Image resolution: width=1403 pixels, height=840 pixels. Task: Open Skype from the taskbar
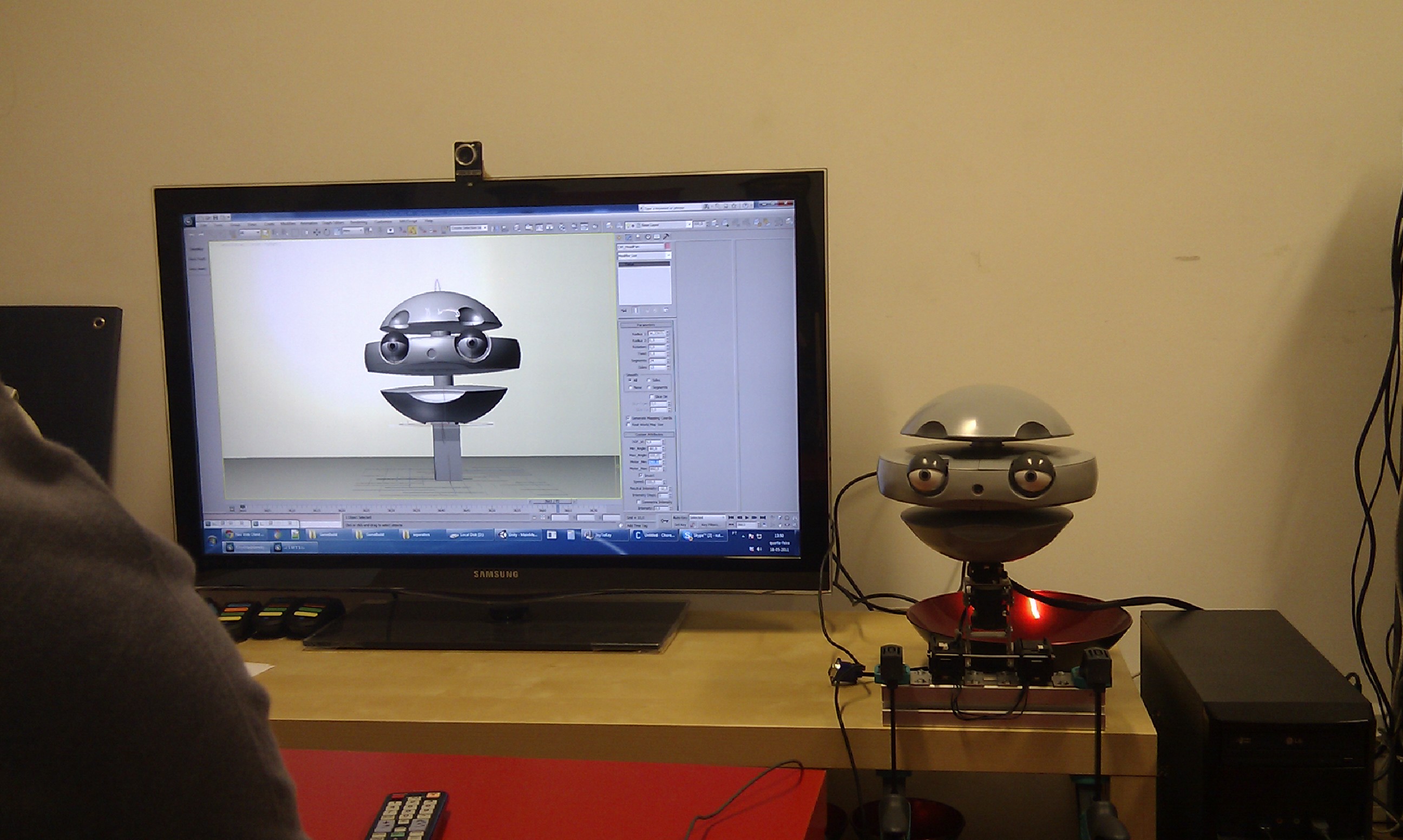(x=704, y=535)
